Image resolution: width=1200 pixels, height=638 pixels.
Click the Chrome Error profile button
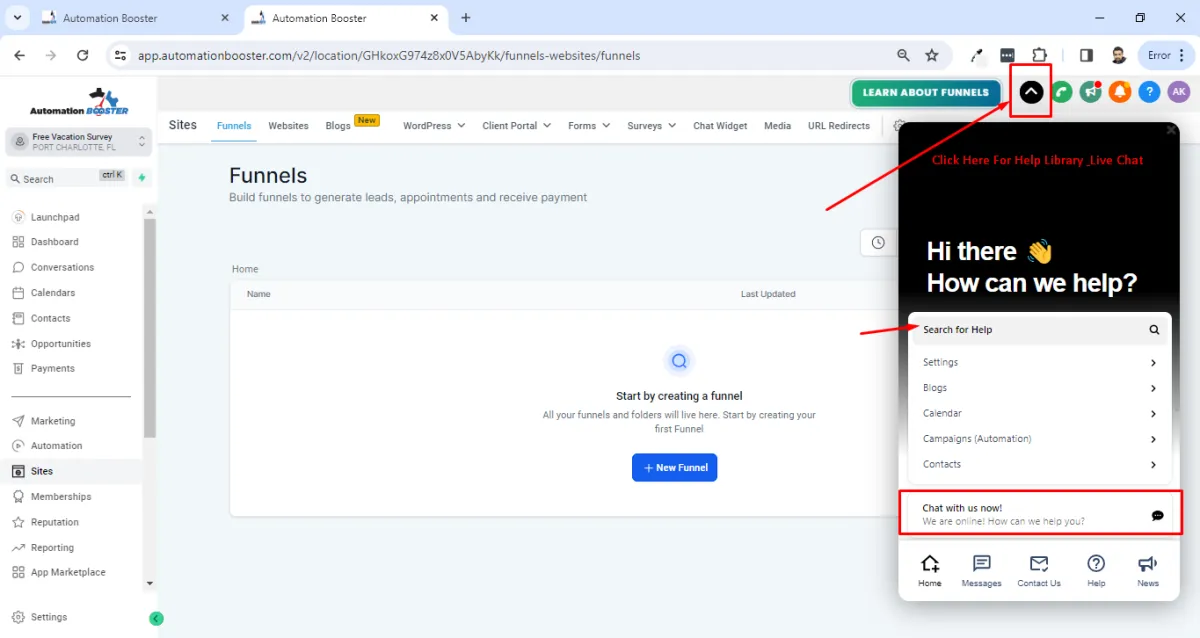(x=1168, y=56)
